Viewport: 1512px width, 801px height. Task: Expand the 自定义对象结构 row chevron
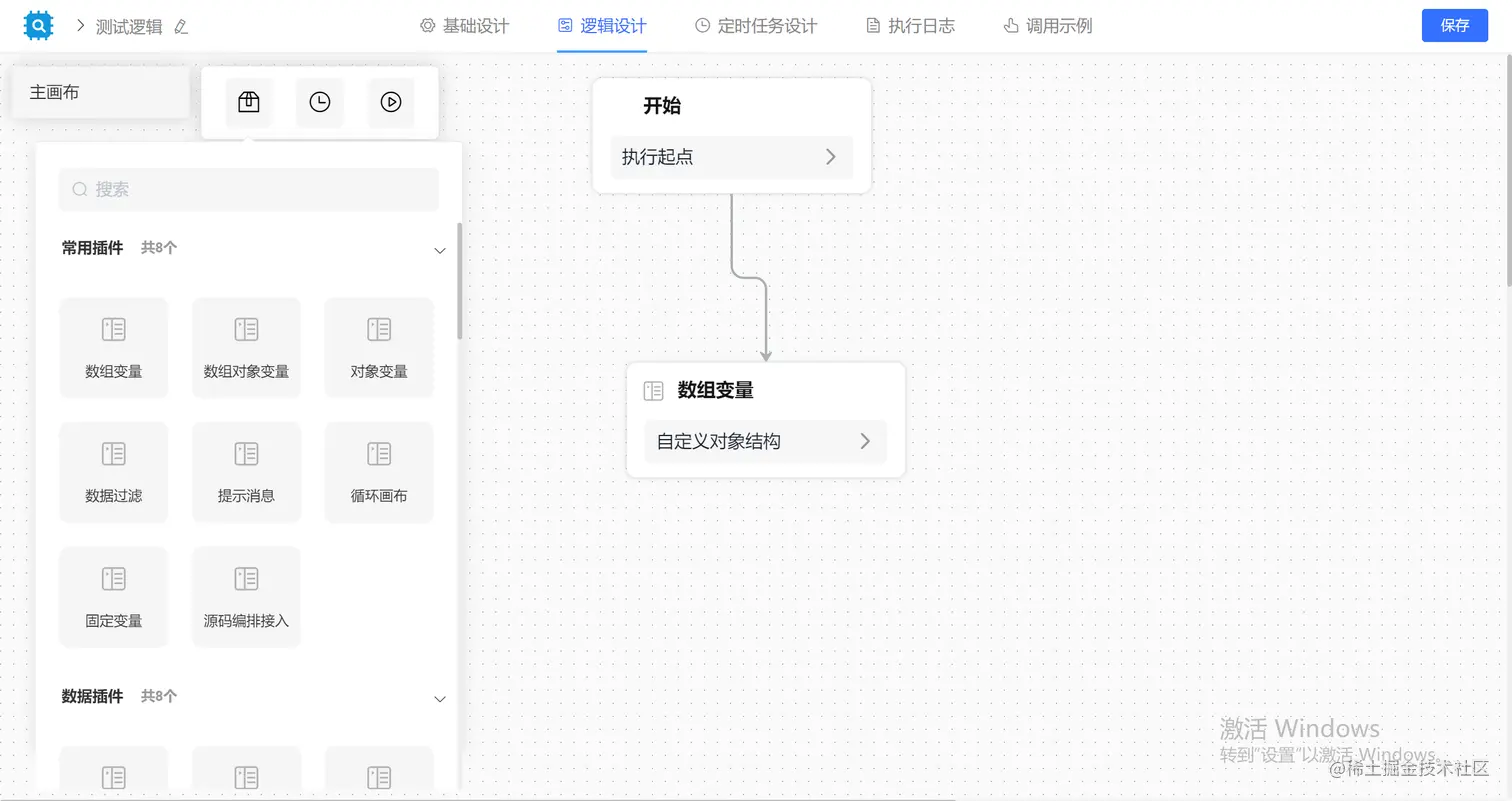(x=865, y=441)
